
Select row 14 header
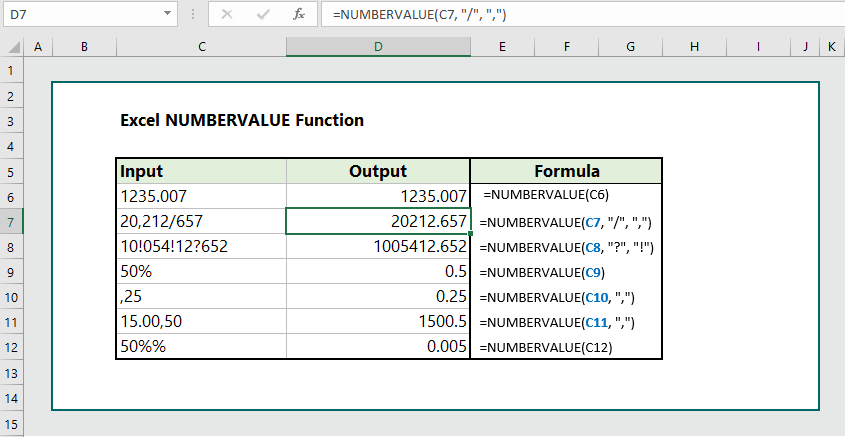pos(12,398)
